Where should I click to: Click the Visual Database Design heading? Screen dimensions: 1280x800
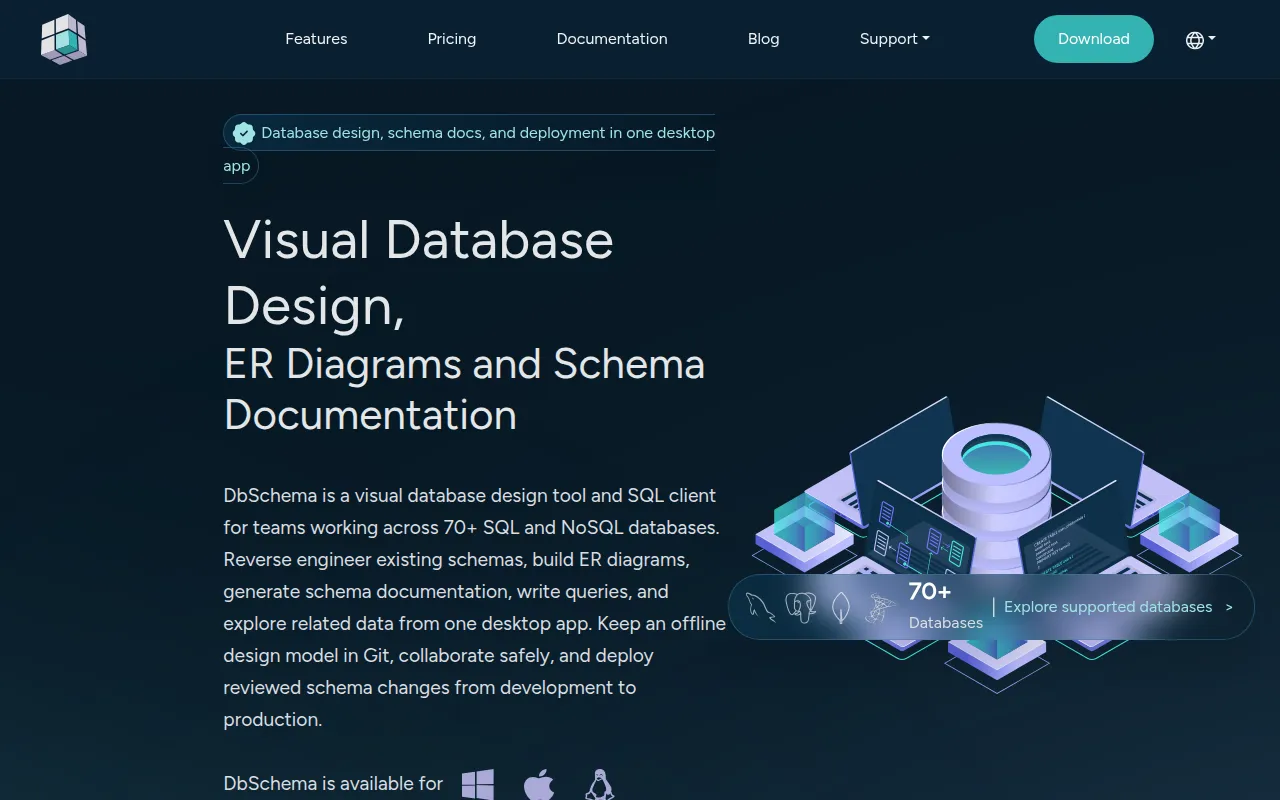point(419,272)
